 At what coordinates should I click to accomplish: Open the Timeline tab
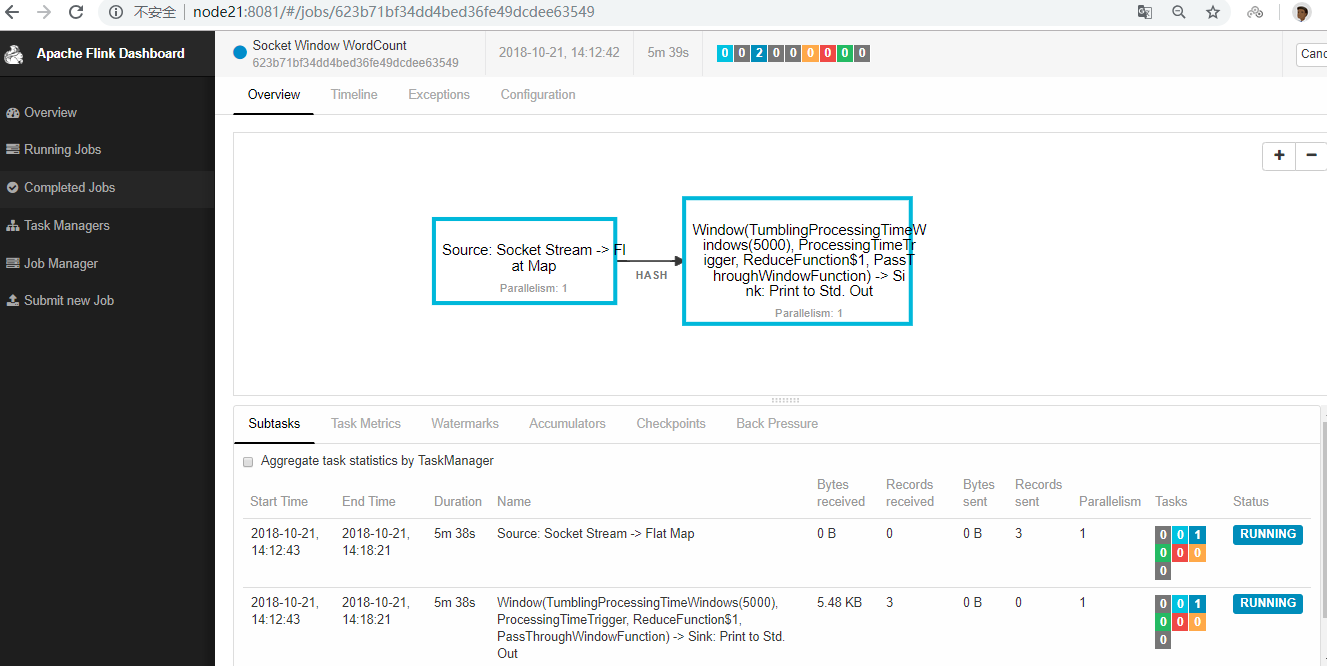click(354, 95)
